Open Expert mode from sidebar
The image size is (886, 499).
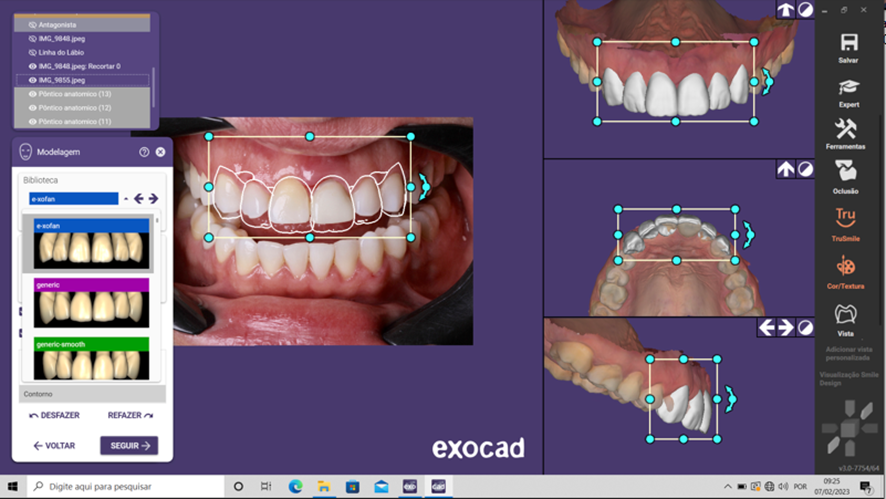point(848,88)
